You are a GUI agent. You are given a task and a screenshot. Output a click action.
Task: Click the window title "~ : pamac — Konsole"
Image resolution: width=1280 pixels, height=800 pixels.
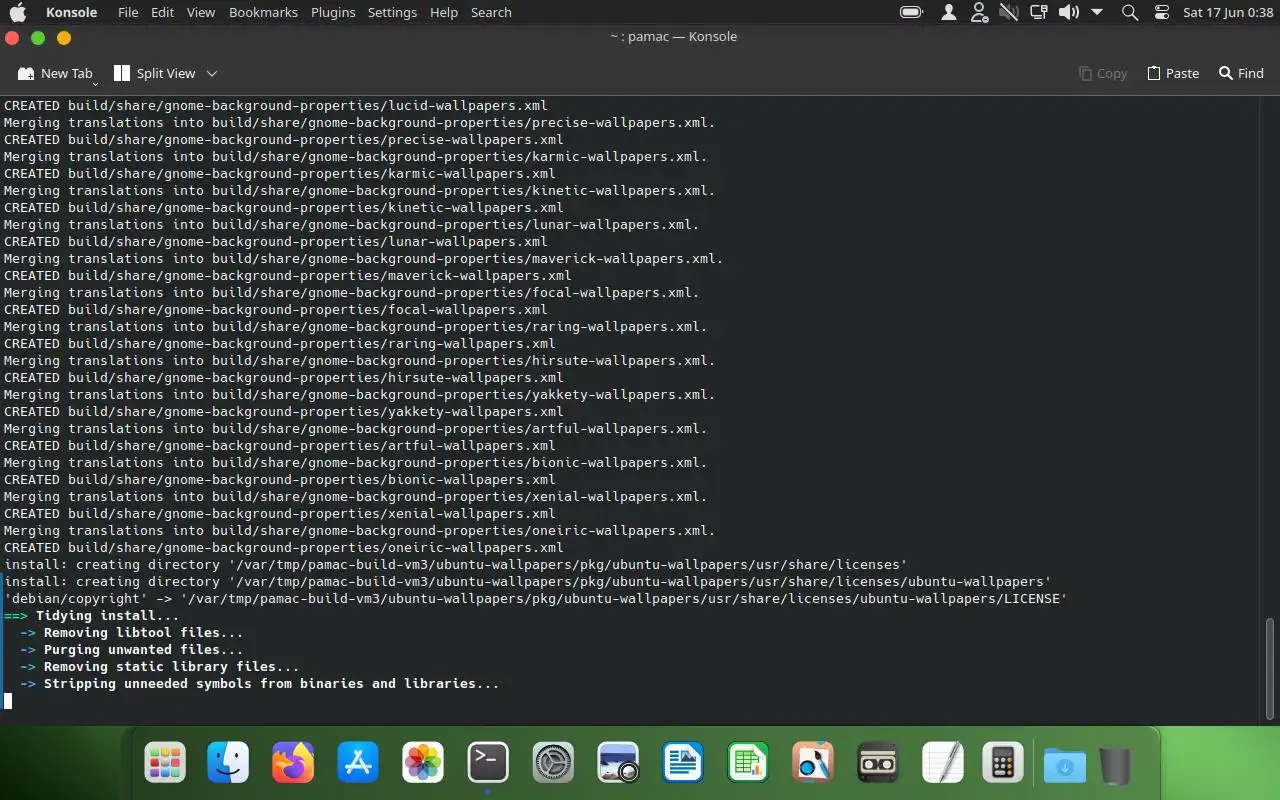(x=673, y=37)
